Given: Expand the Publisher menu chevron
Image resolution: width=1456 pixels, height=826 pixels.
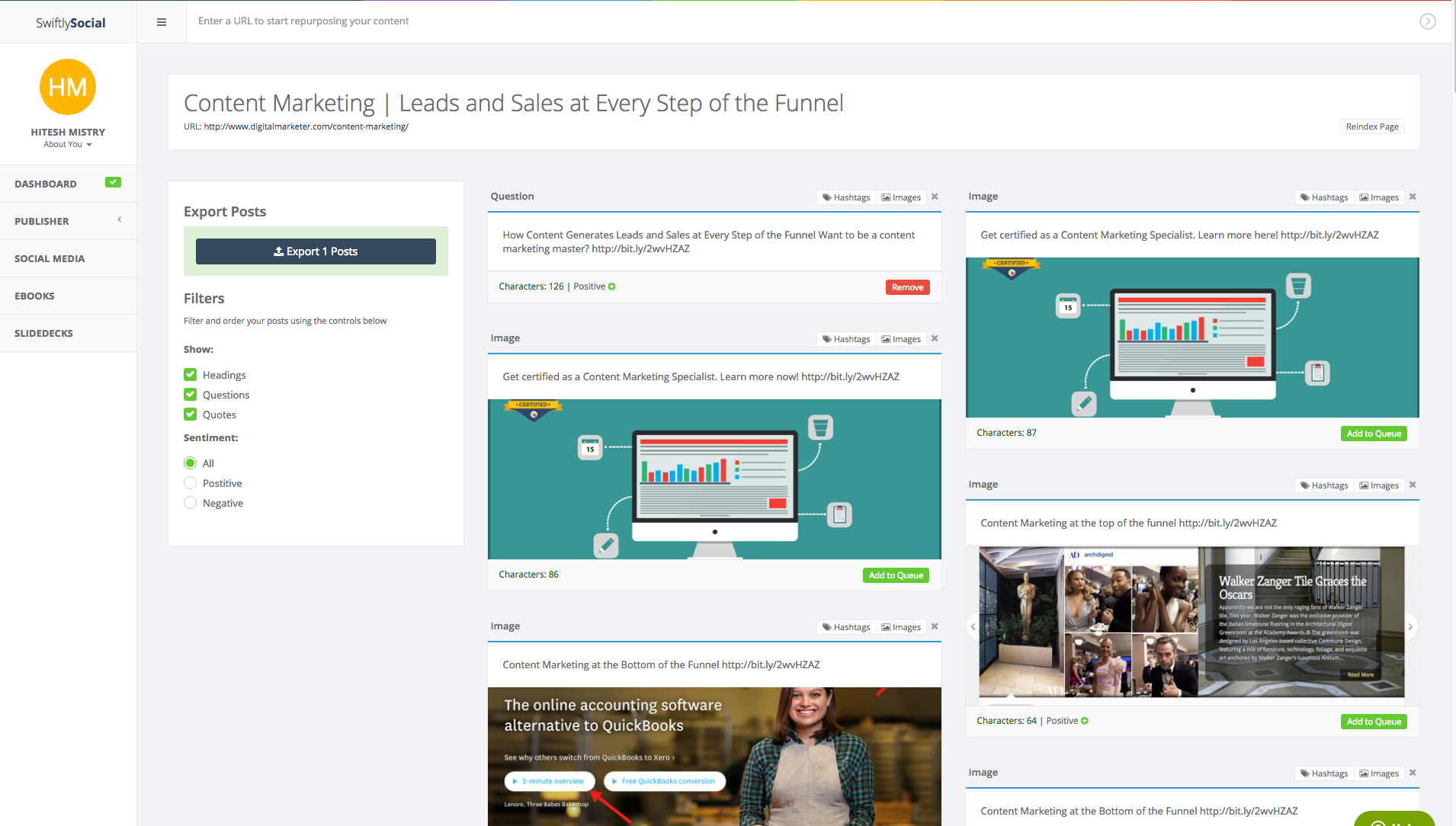Looking at the screenshot, I should click(x=119, y=219).
